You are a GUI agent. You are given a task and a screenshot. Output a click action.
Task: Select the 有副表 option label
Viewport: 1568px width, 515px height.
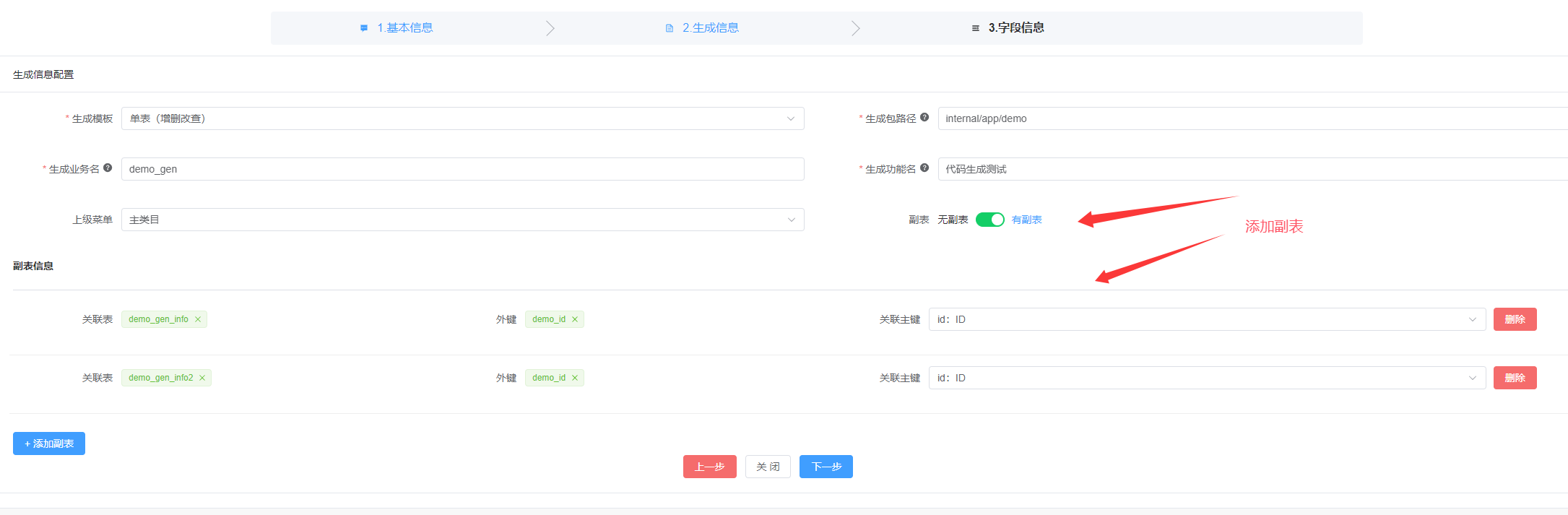click(x=1026, y=220)
